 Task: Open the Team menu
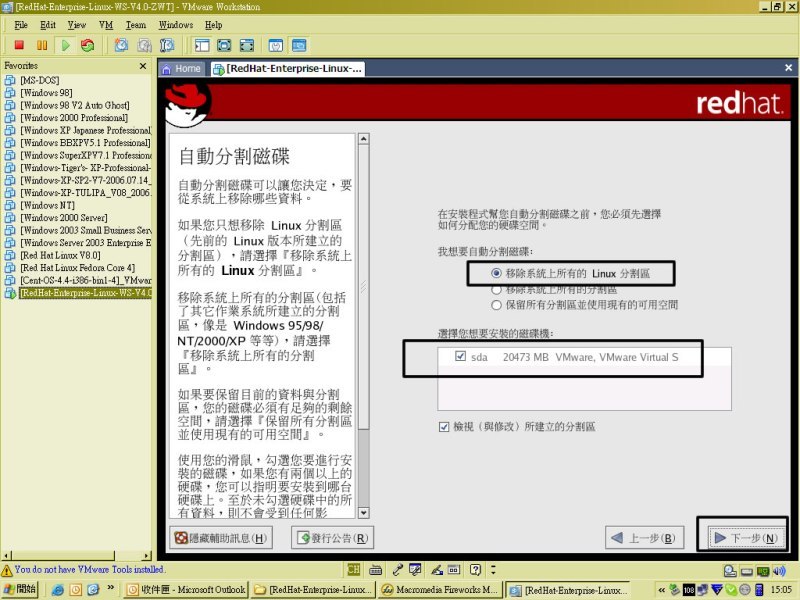[136, 25]
